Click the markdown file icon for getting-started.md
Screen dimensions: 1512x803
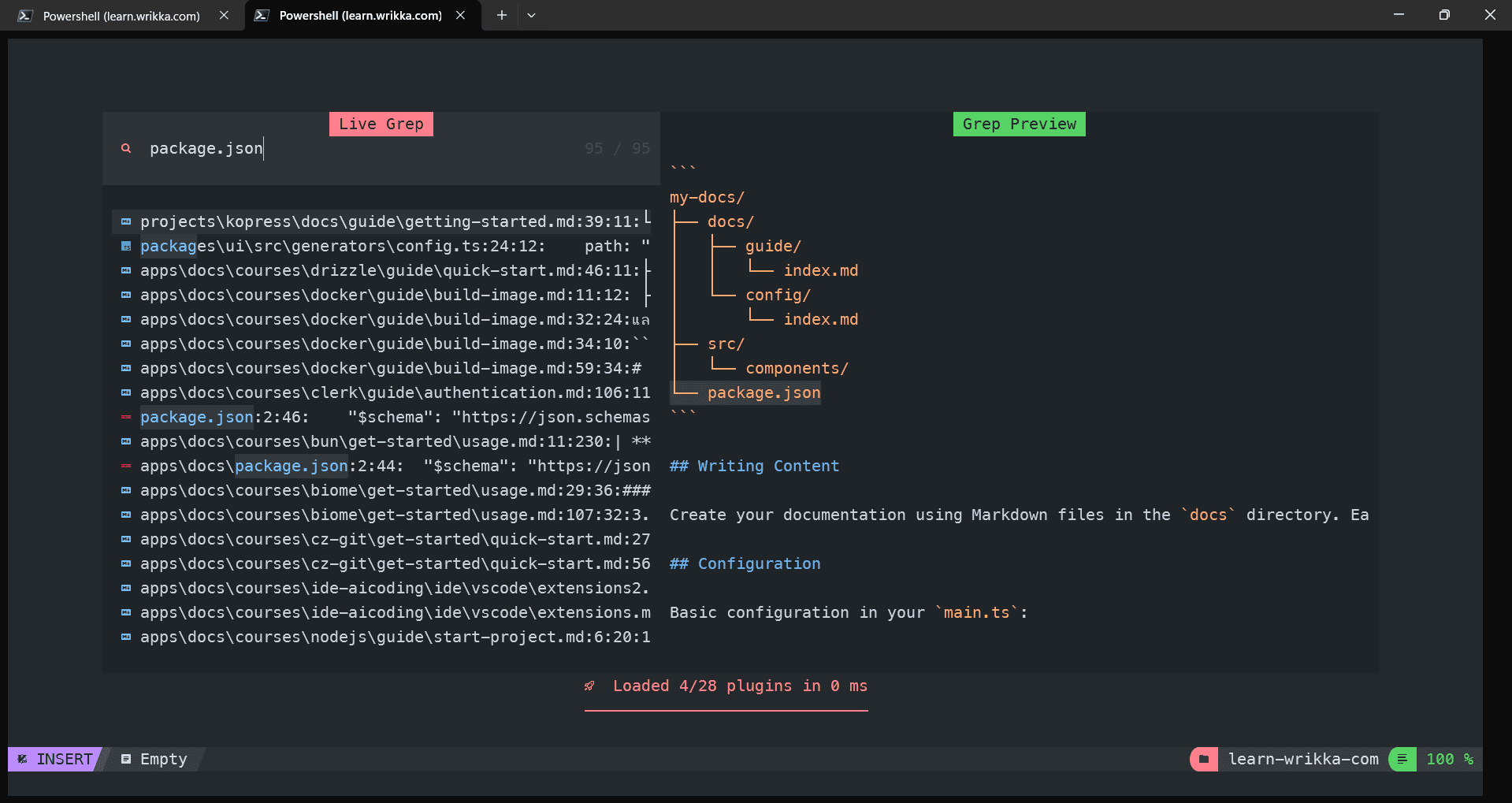pos(126,221)
